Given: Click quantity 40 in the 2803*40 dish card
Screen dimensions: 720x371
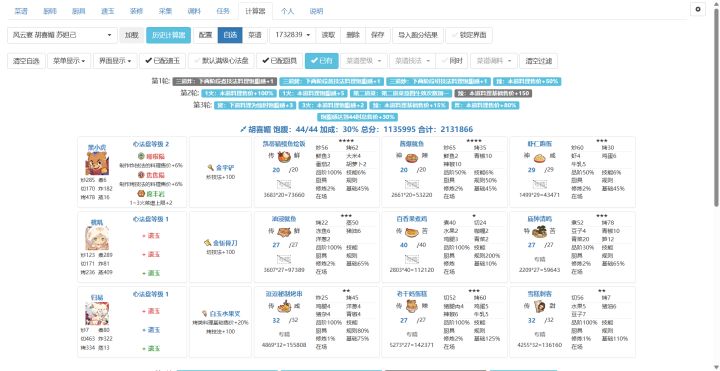Looking at the screenshot, I should [x=404, y=245].
